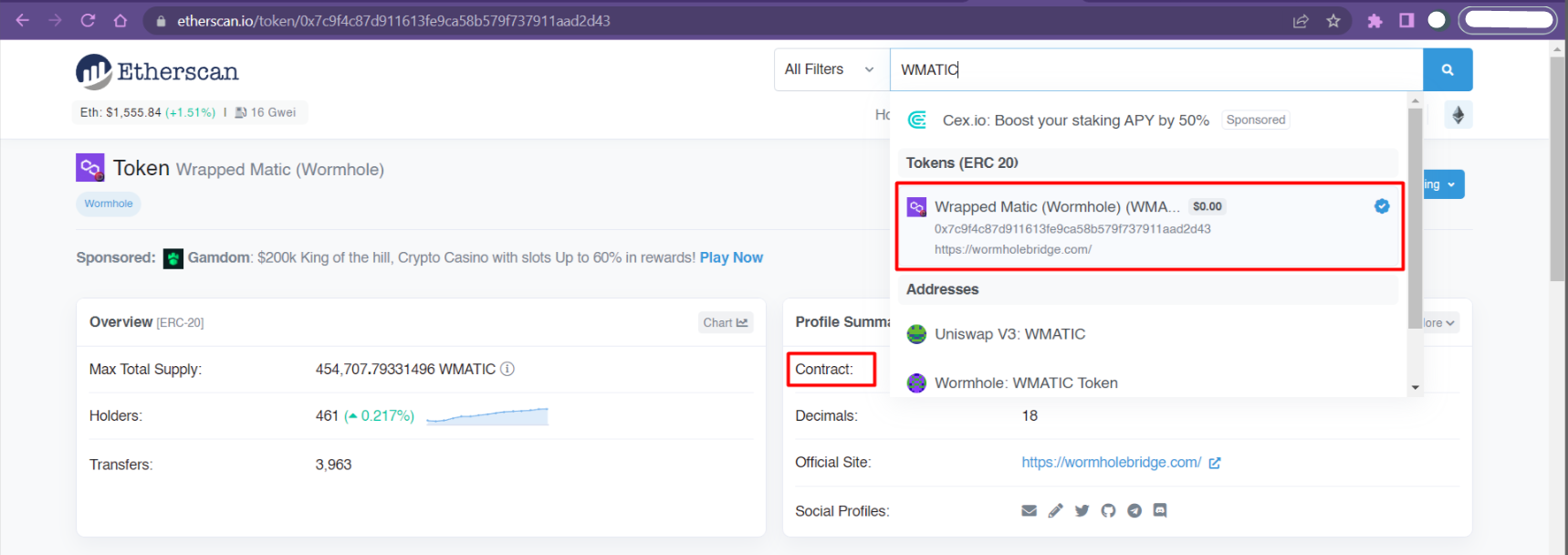This screenshot has width=1568, height=555.
Task: Click the gas pump icon by 16 Gwei
Action: point(241,112)
